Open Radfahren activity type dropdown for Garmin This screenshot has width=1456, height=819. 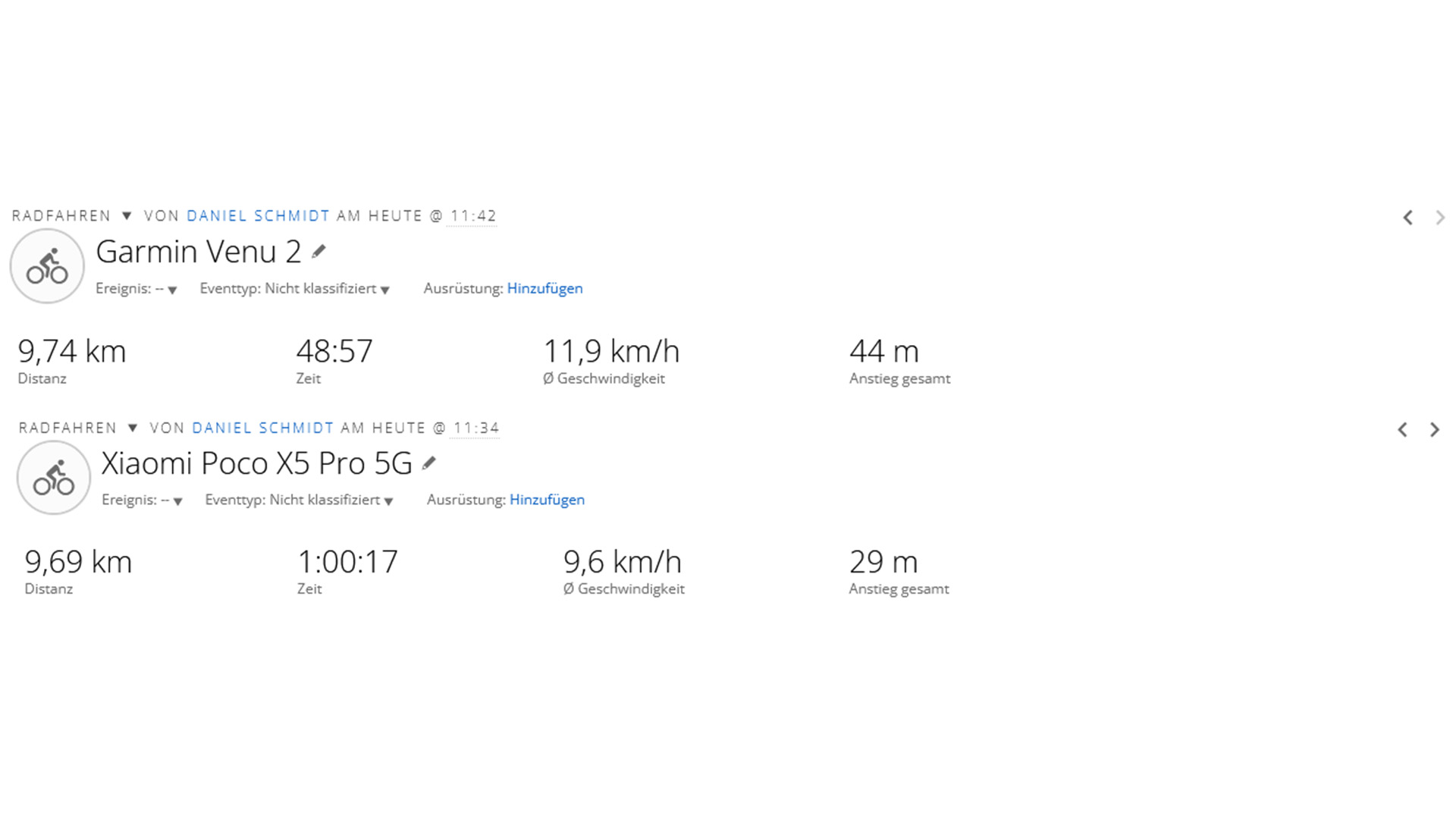coord(127,216)
